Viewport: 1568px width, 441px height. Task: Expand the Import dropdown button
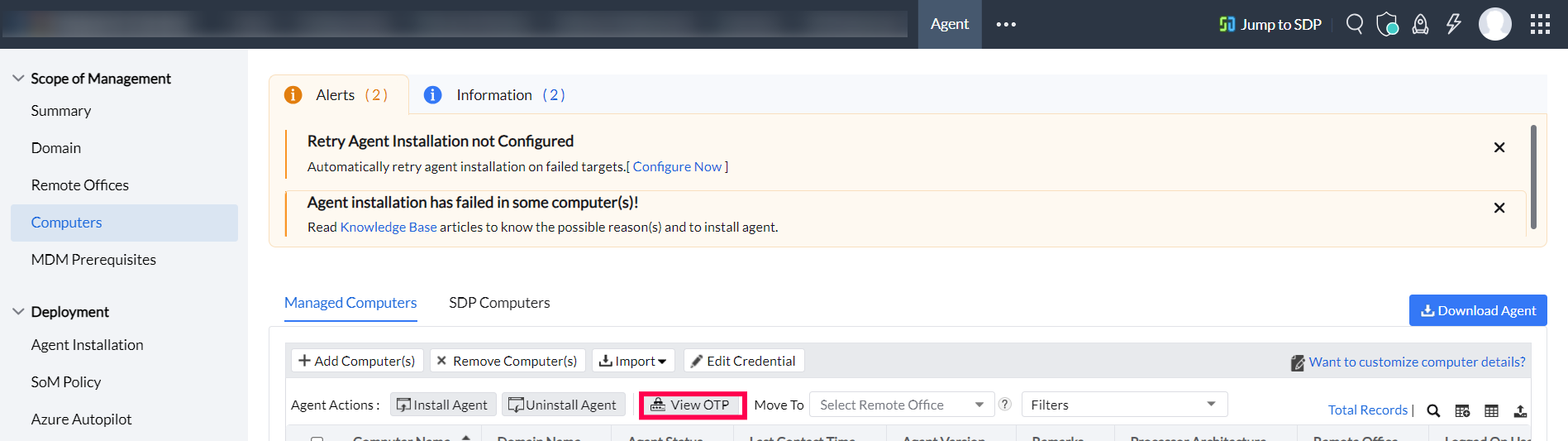(x=633, y=361)
